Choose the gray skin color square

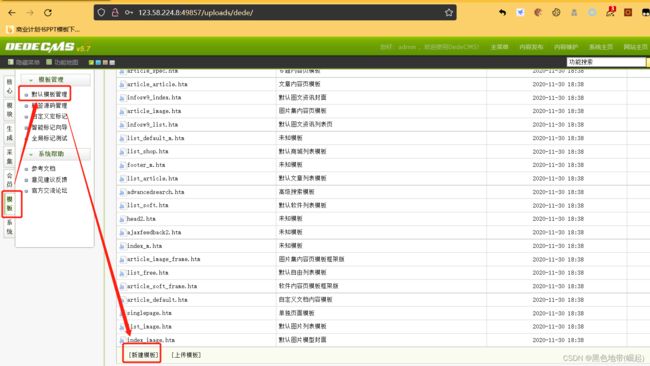click(x=112, y=63)
